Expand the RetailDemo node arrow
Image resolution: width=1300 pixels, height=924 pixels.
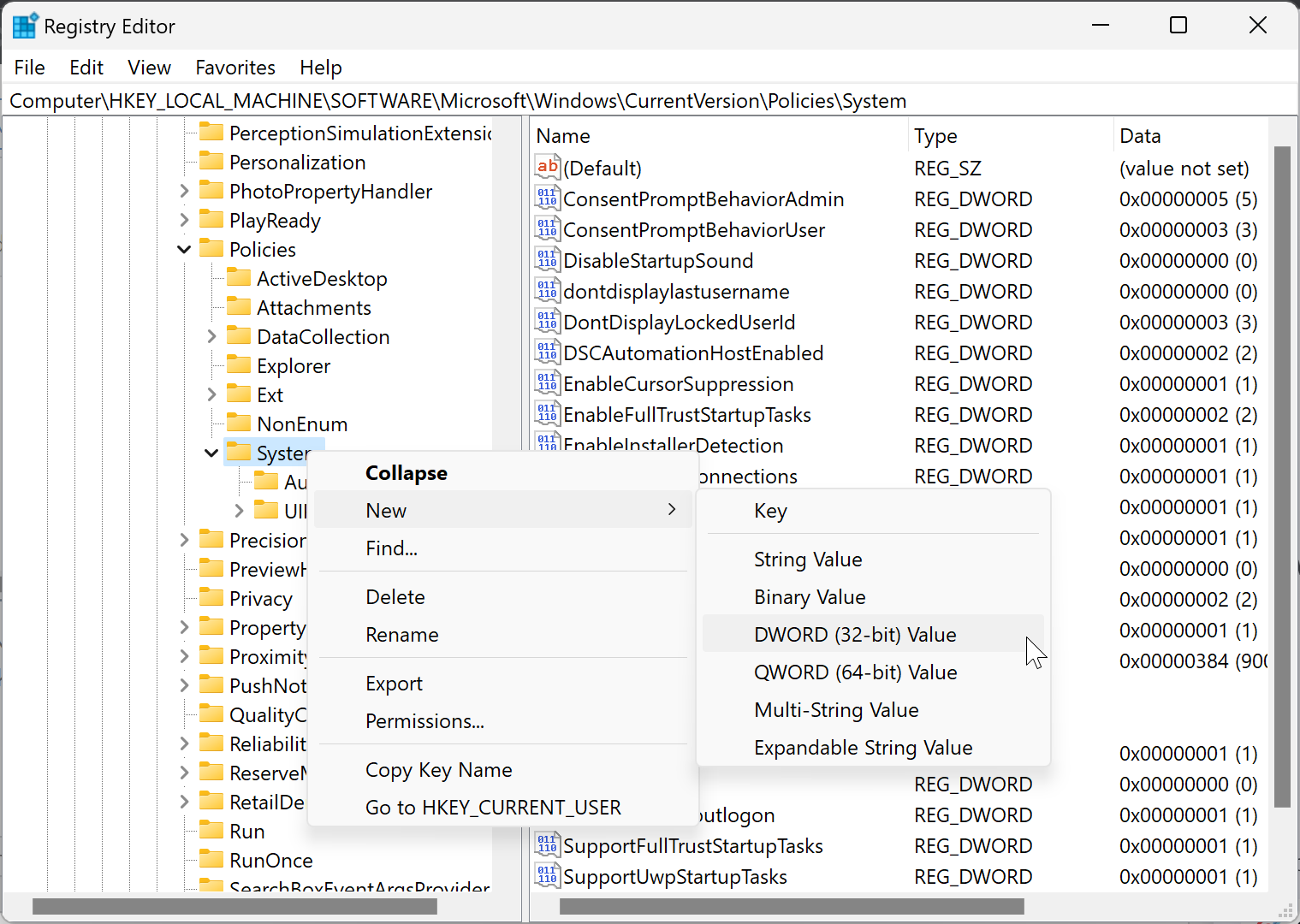184,802
